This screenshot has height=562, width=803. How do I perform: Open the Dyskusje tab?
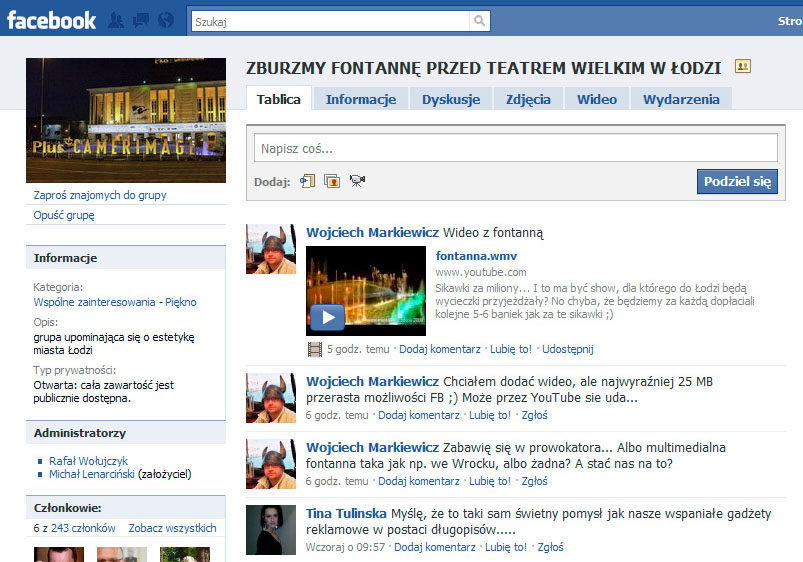[x=451, y=99]
